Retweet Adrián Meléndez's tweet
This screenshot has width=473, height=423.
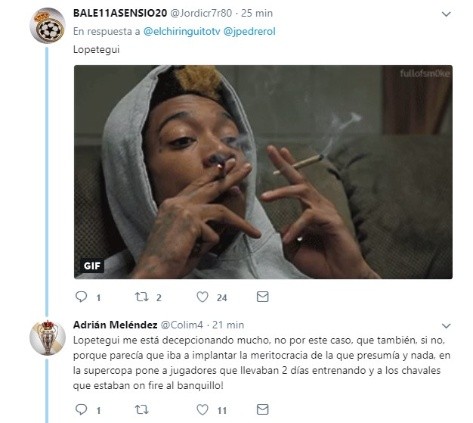tap(142, 409)
